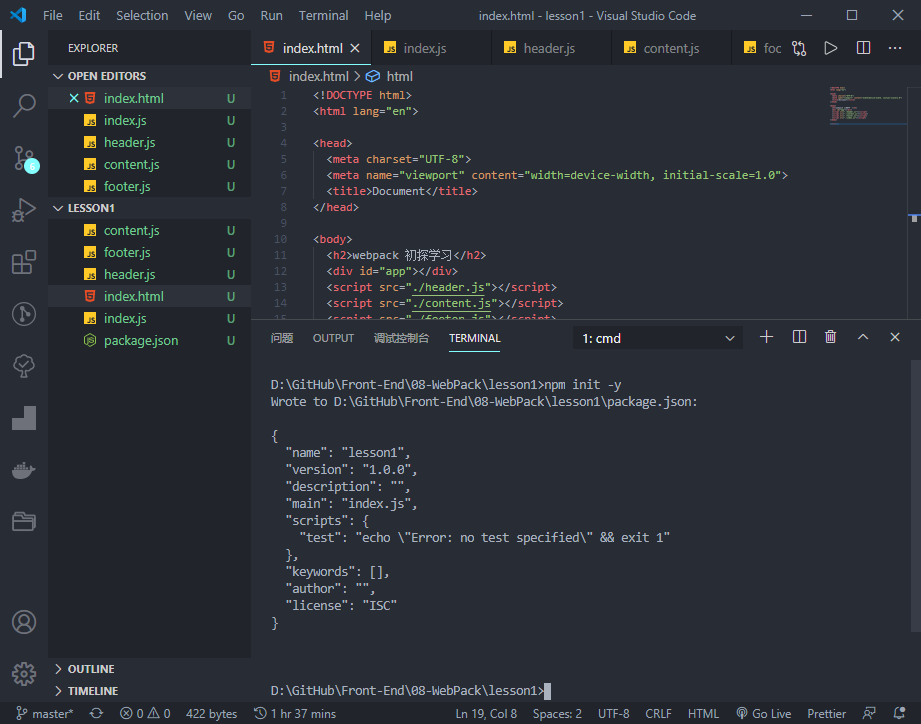The height and width of the screenshot is (724, 921).
Task: Open the Run and Debug view
Action: (23, 210)
